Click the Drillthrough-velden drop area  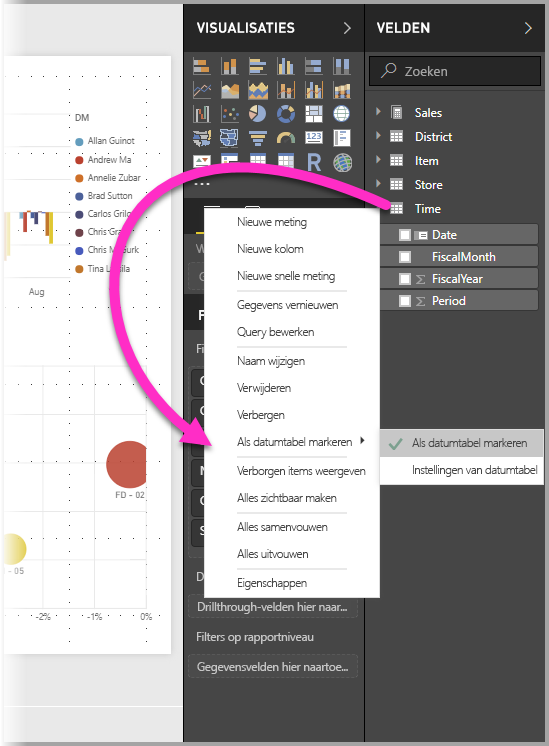point(273,607)
